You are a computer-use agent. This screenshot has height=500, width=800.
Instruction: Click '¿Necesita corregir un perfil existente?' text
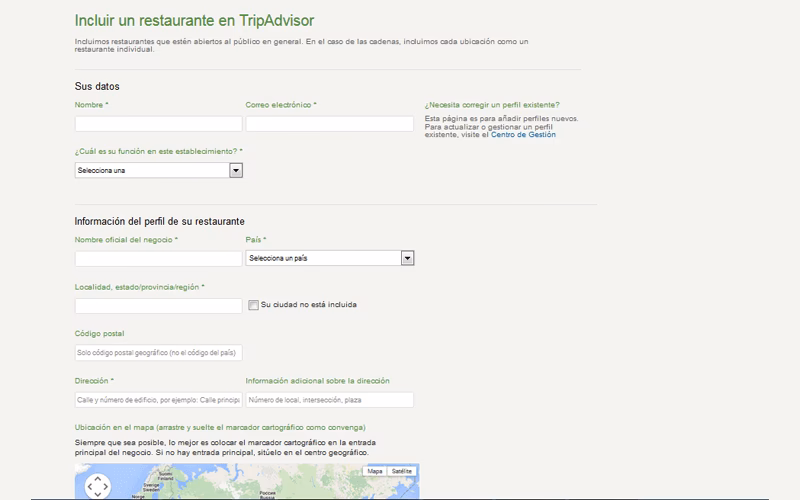point(492,105)
